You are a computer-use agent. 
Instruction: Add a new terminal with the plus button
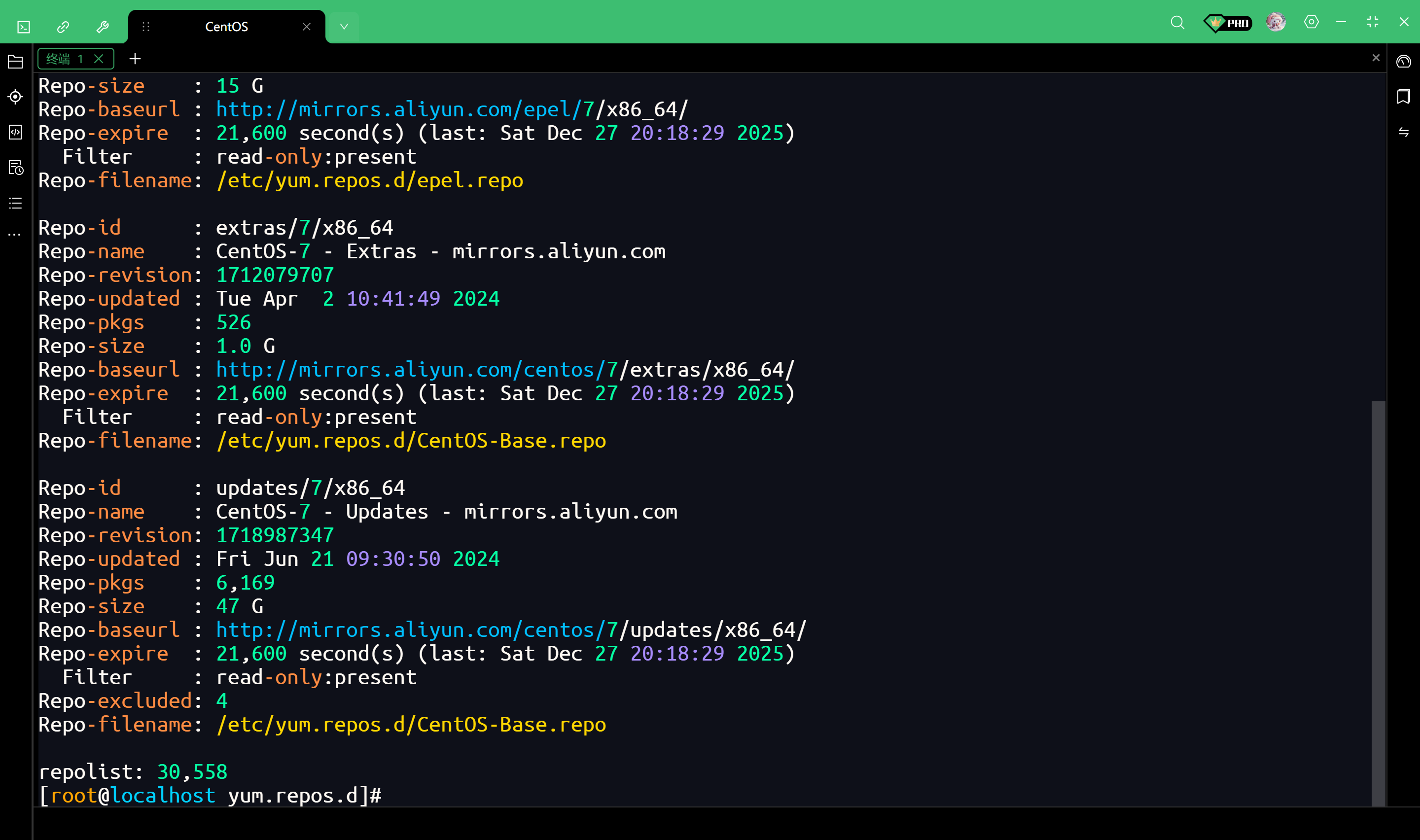coord(135,59)
